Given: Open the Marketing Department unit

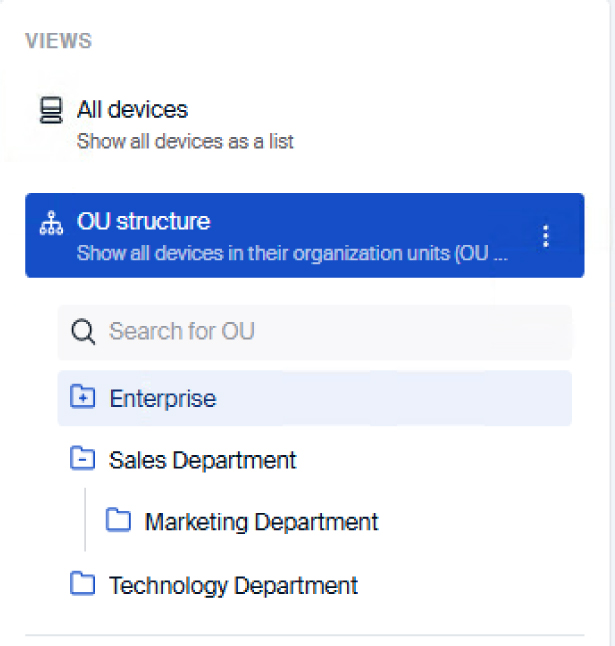Looking at the screenshot, I should [261, 521].
